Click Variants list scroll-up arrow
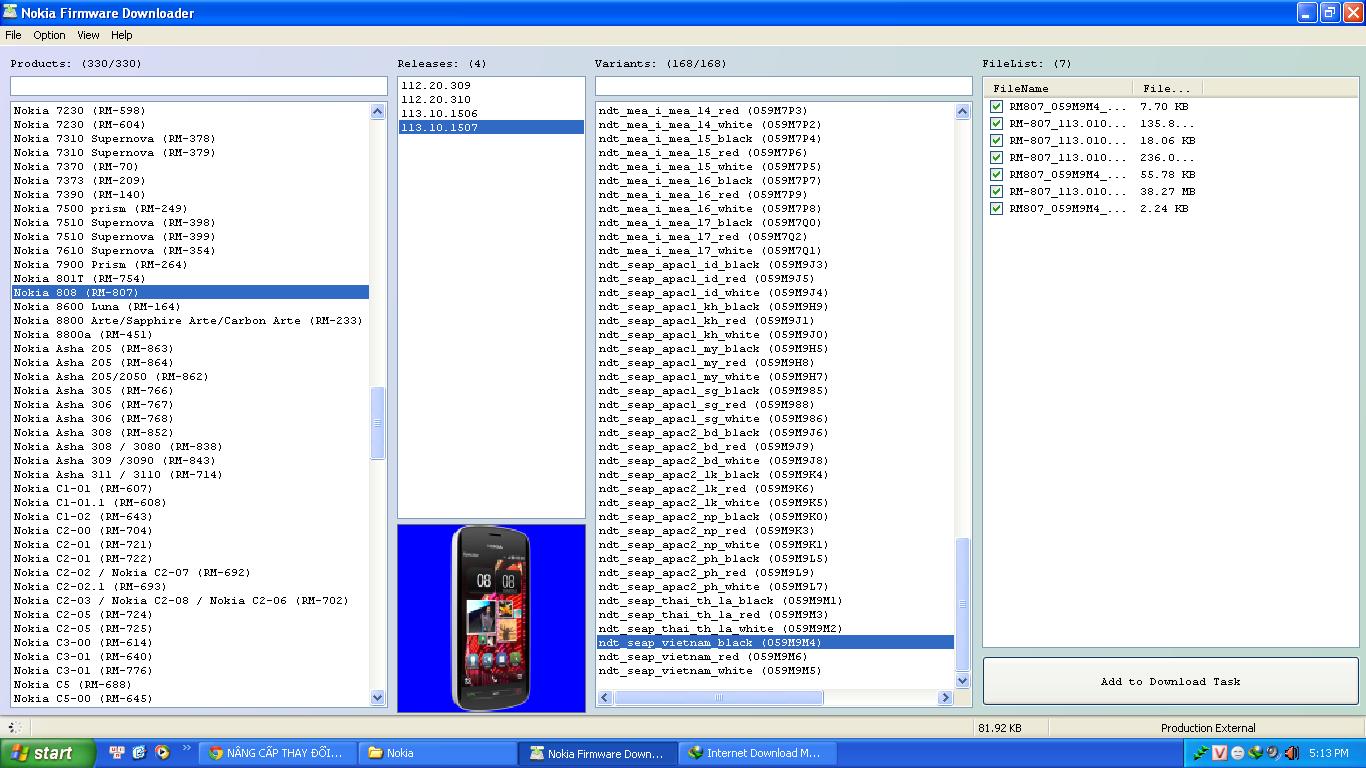Image resolution: width=1366 pixels, height=768 pixels. point(962,111)
